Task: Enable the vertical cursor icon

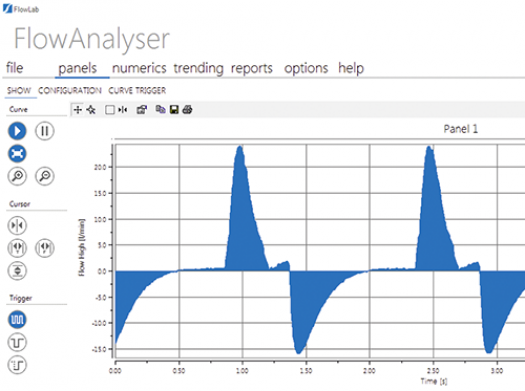Action: click(17, 225)
